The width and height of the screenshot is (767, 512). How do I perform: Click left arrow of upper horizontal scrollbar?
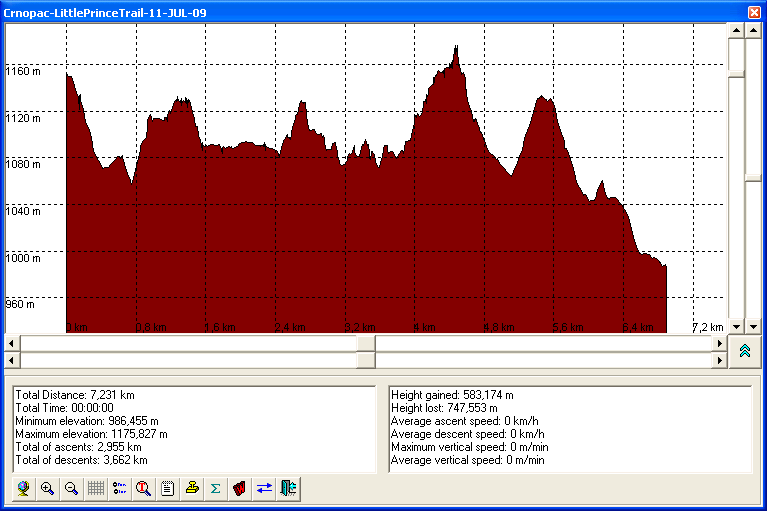[x=12, y=343]
